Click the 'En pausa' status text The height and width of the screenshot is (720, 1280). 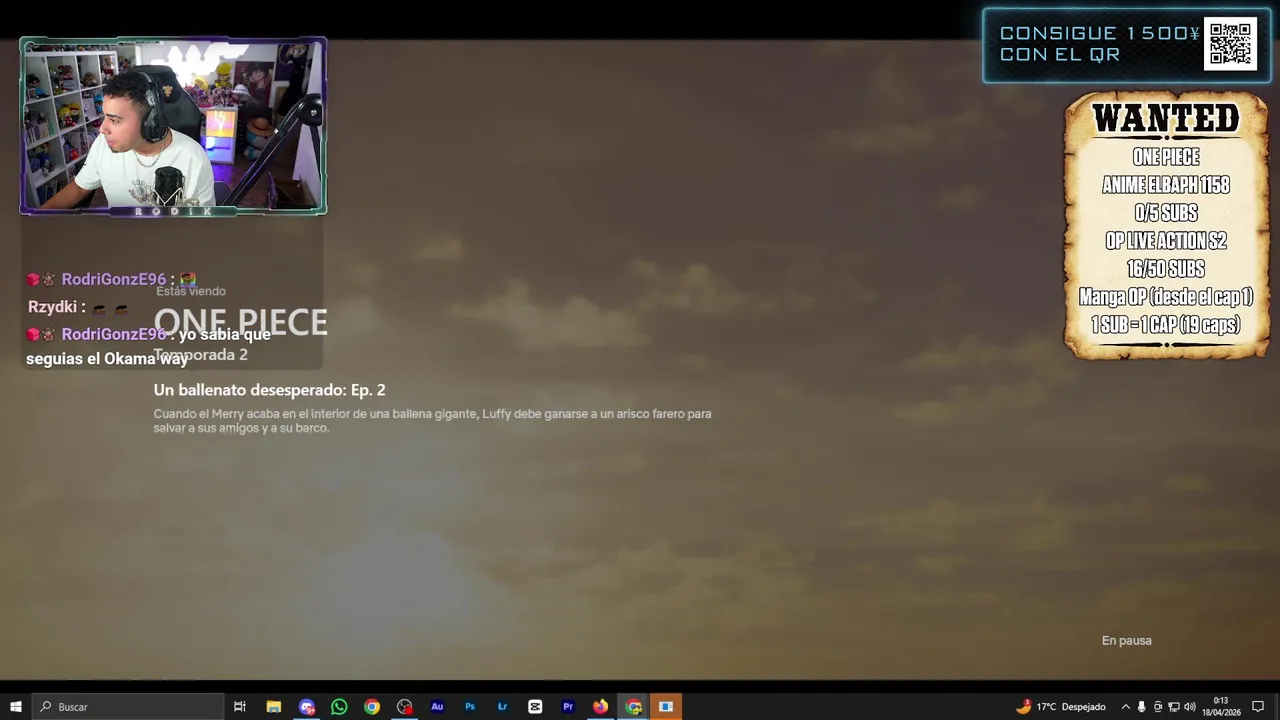click(1127, 641)
